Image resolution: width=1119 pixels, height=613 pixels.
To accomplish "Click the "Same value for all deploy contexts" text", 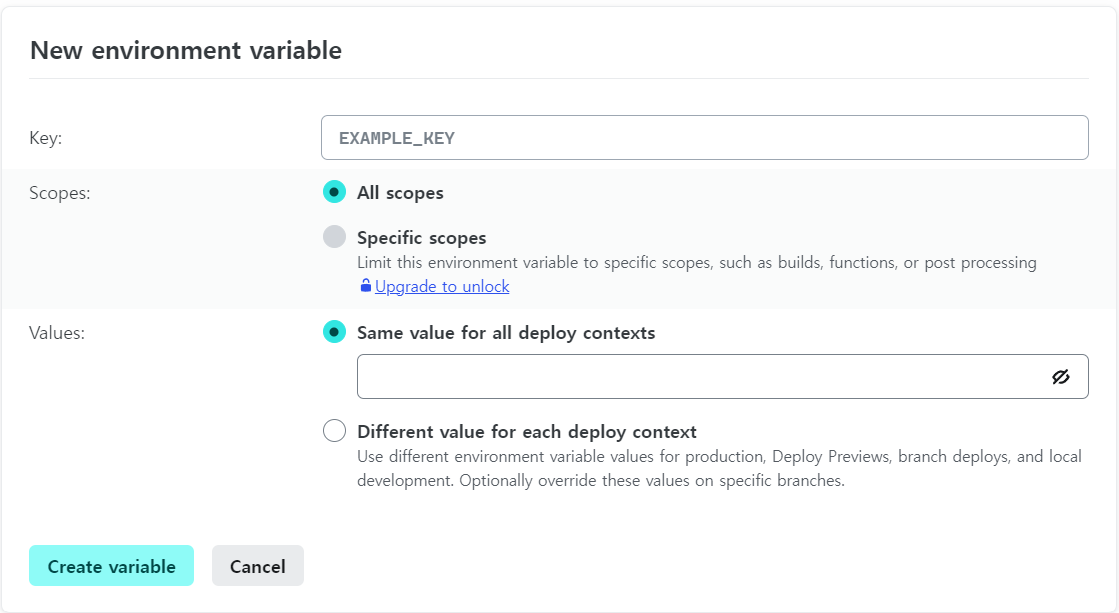I will tap(506, 332).
